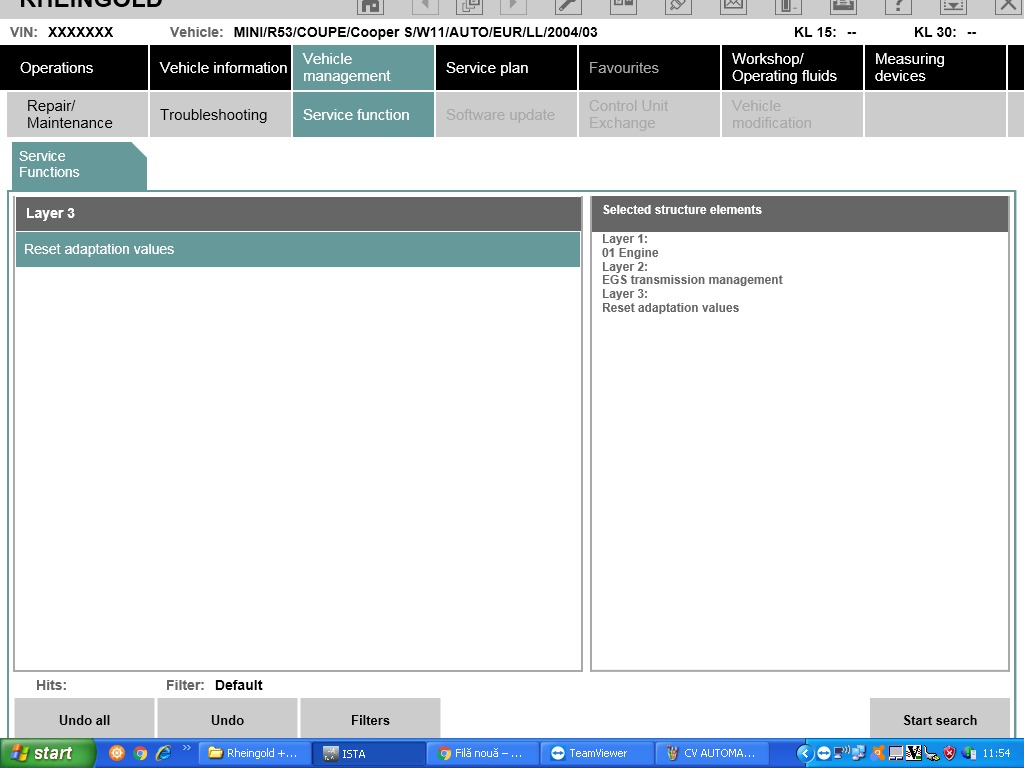Click the envelope icon in top toolbar
The height and width of the screenshot is (768, 1024).
click(733, 6)
